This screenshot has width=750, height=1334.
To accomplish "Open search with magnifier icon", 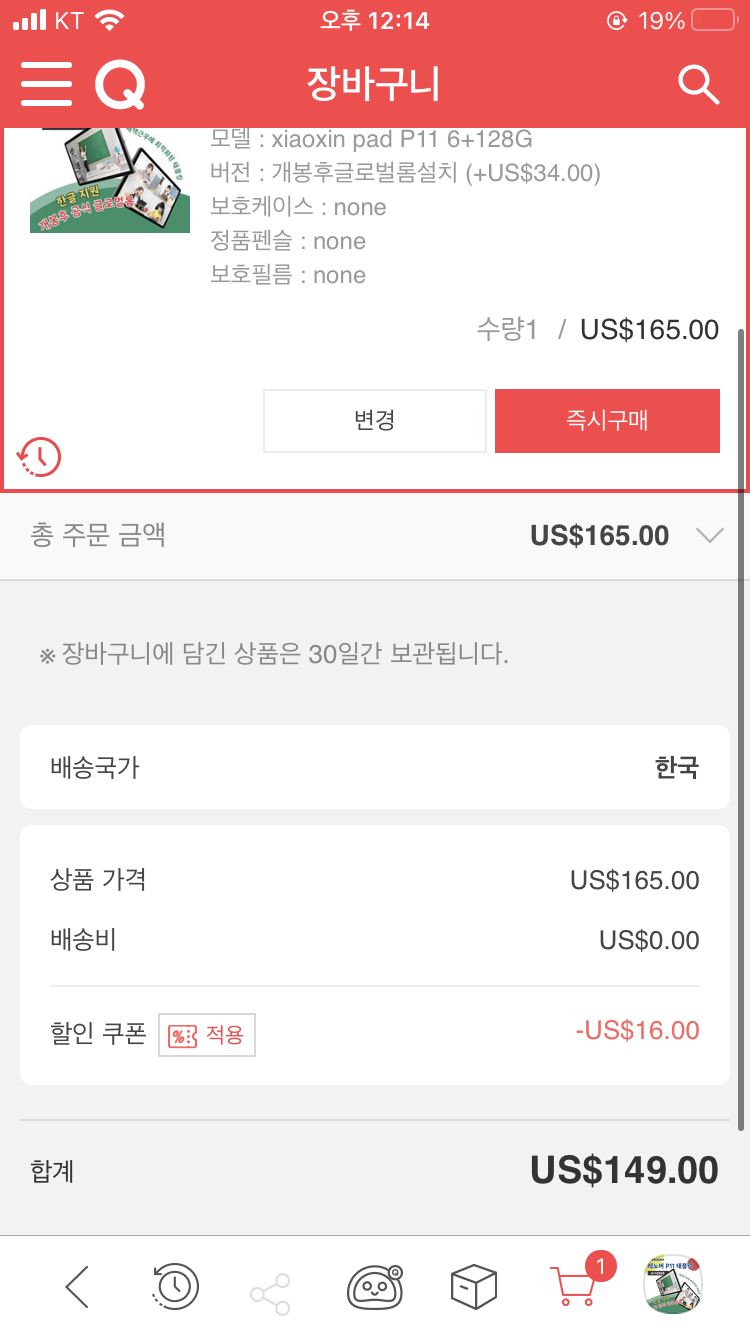I will point(698,84).
